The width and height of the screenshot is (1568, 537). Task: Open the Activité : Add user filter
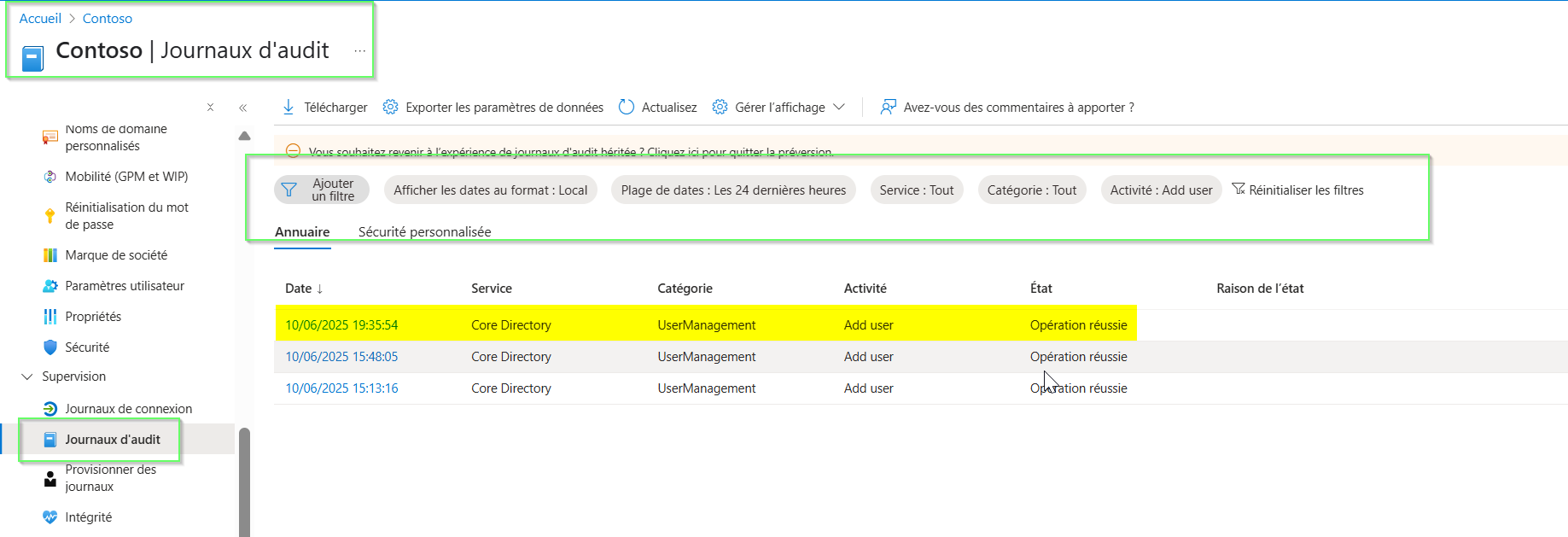coord(1161,190)
